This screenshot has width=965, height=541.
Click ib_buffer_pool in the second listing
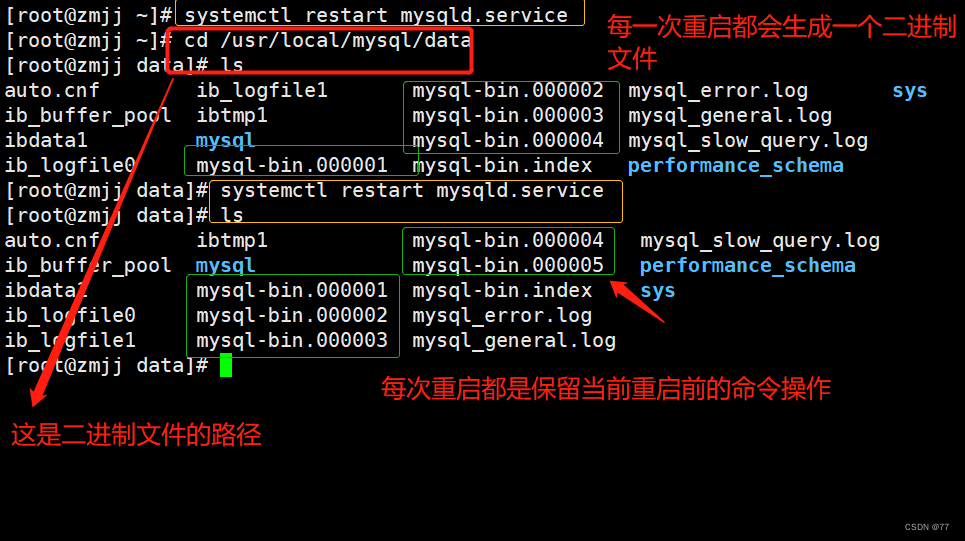(x=88, y=266)
